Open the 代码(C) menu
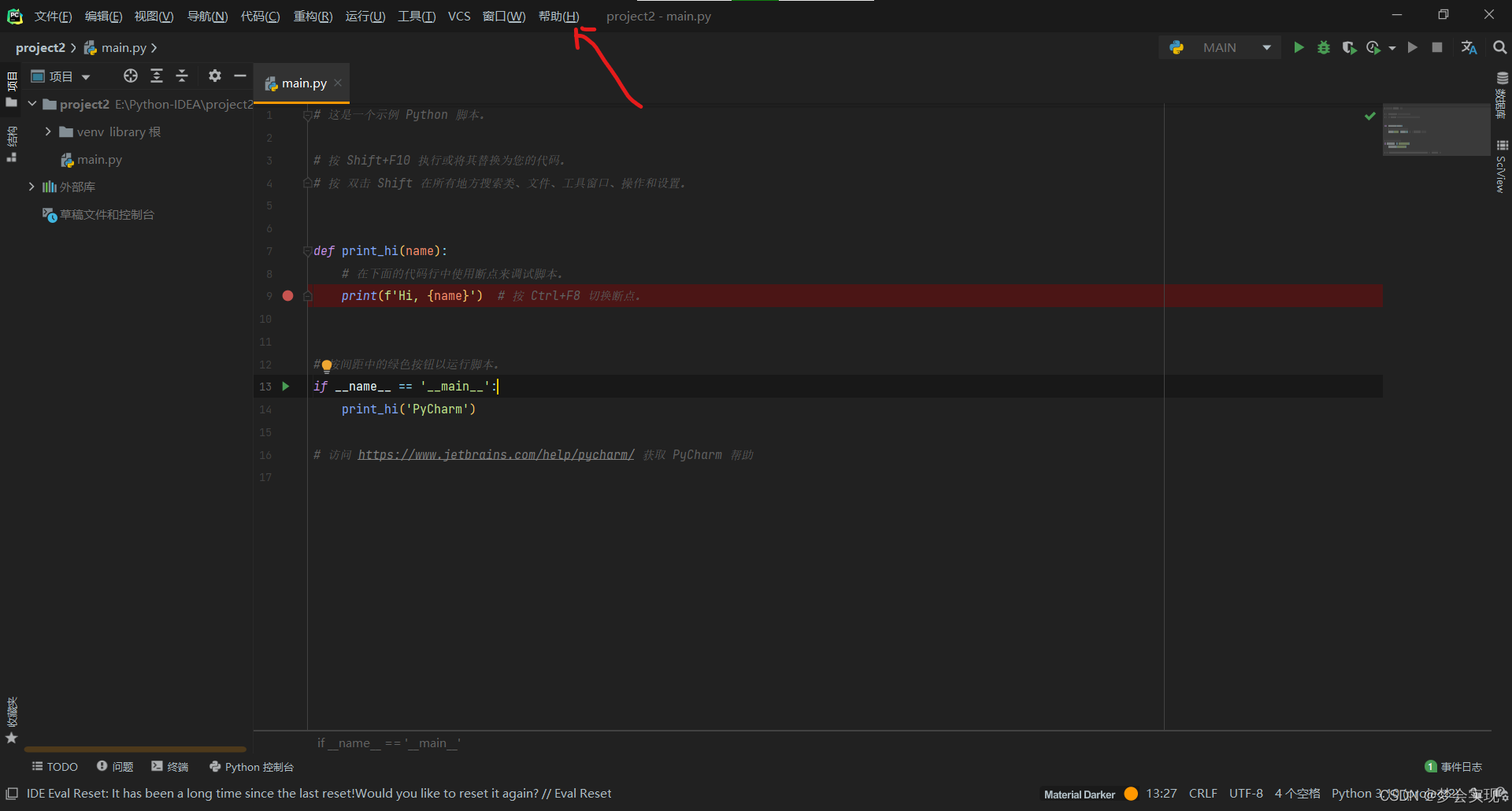Viewport: 1512px width, 811px height. coord(260,17)
